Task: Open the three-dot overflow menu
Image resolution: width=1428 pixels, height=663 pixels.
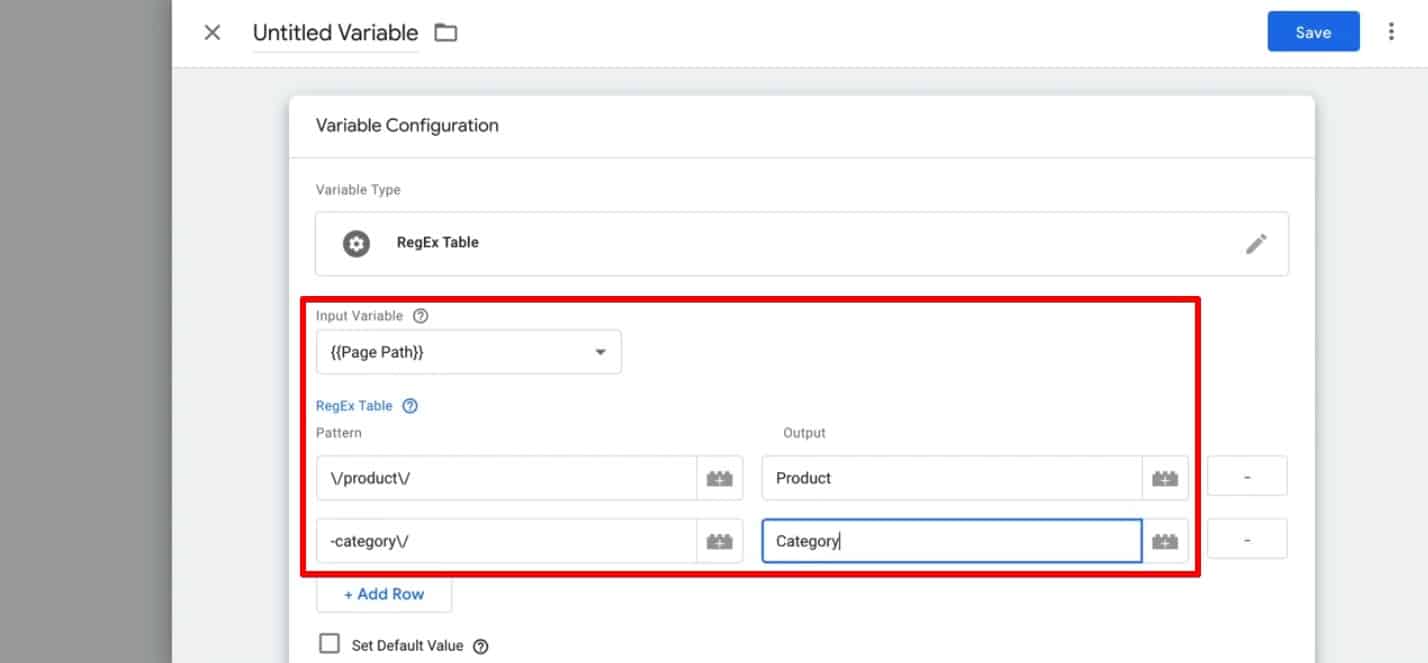Action: tap(1392, 32)
